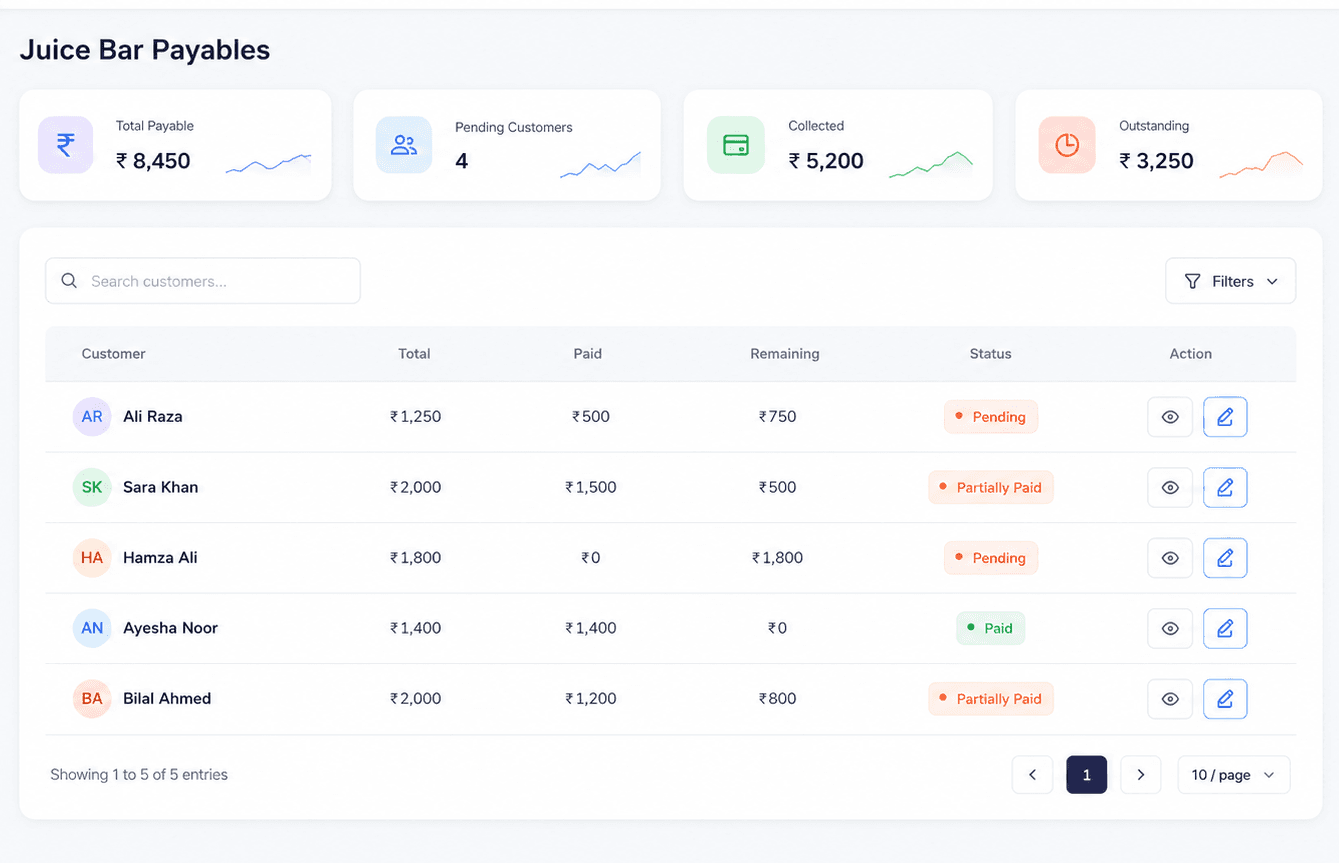
Task: Click the Collected green trend sparkline
Action: [931, 165]
